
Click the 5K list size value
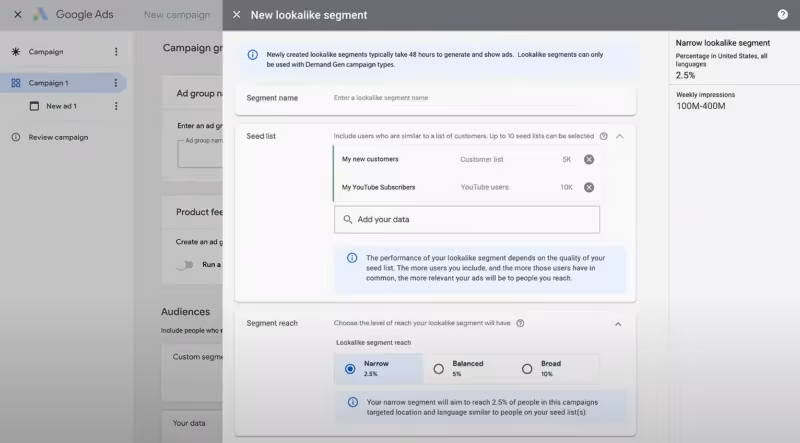pyautogui.click(x=567, y=159)
